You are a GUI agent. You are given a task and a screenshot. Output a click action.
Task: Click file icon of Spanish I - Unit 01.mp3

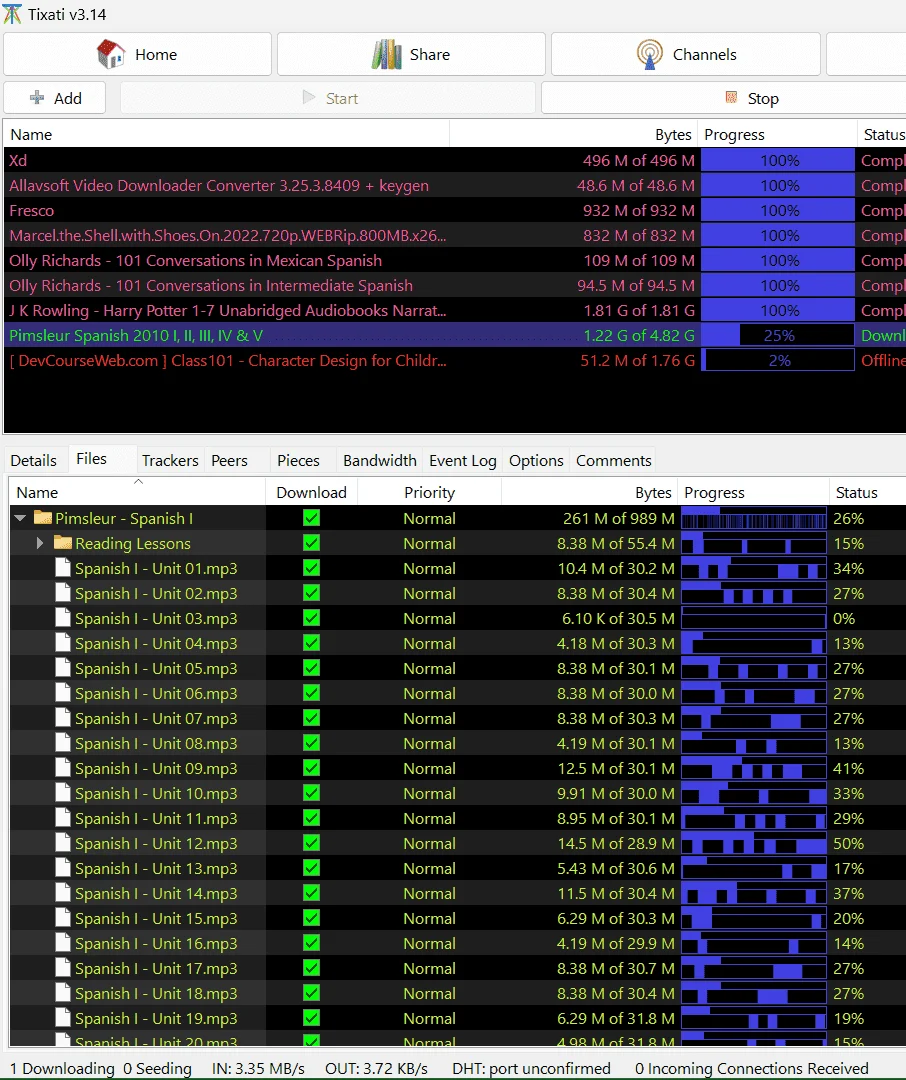pyautogui.click(x=63, y=568)
